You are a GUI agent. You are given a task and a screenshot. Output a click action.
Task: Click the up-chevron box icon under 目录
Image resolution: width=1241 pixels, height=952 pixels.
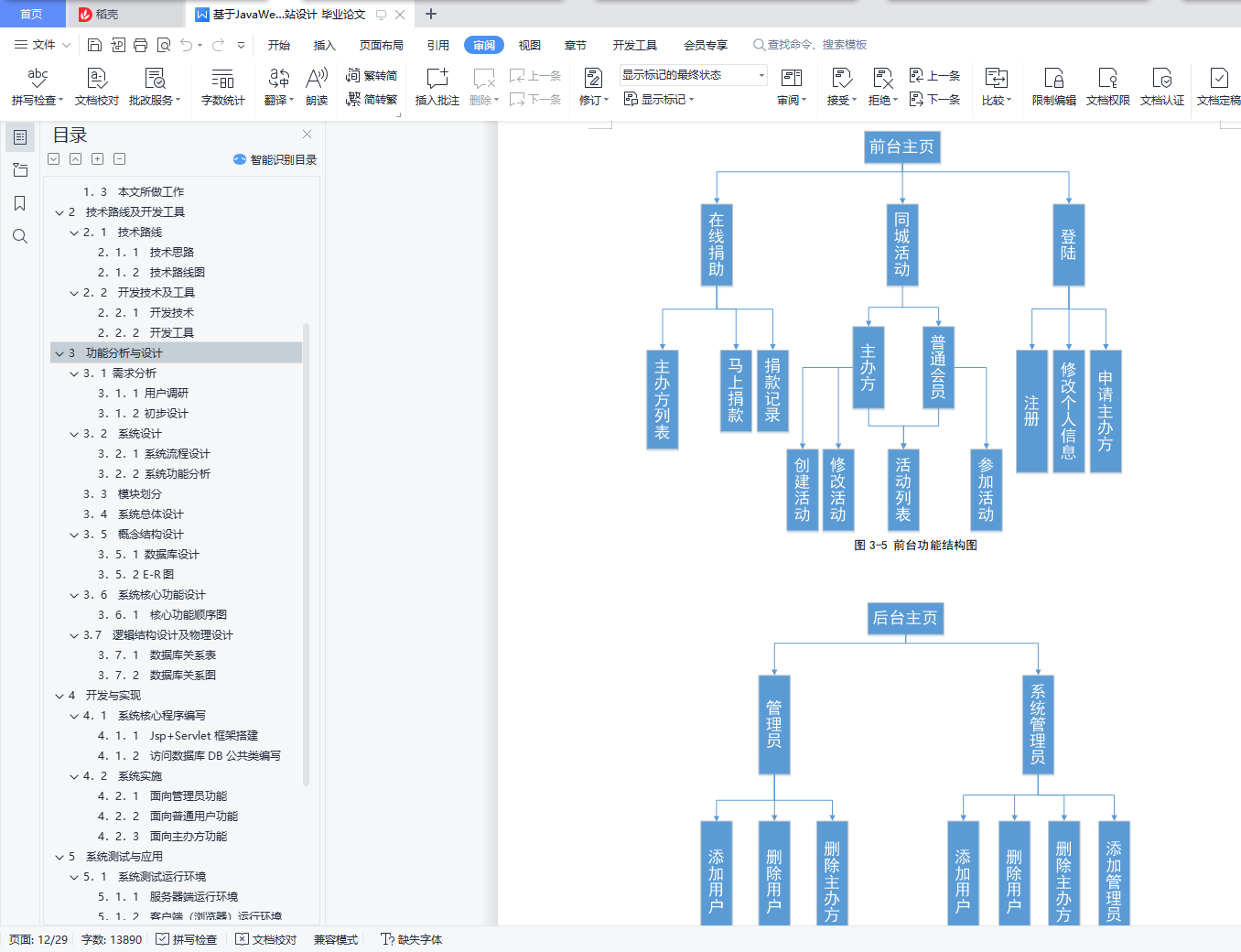76,159
